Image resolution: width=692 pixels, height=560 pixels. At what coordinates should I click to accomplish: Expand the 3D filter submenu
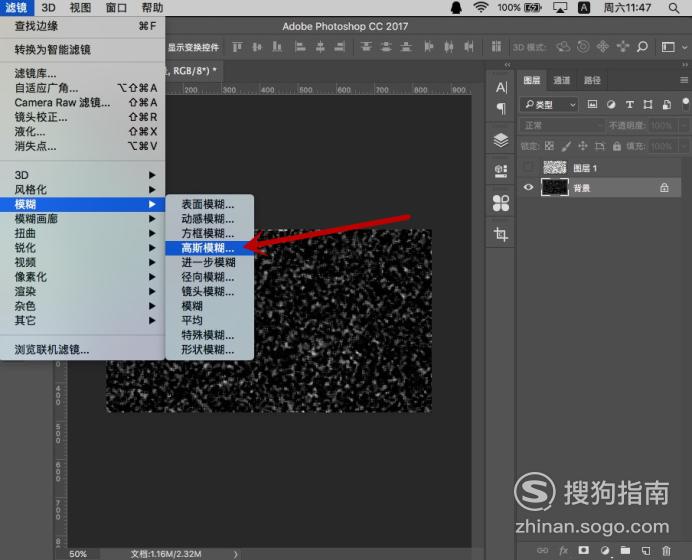pos(83,175)
